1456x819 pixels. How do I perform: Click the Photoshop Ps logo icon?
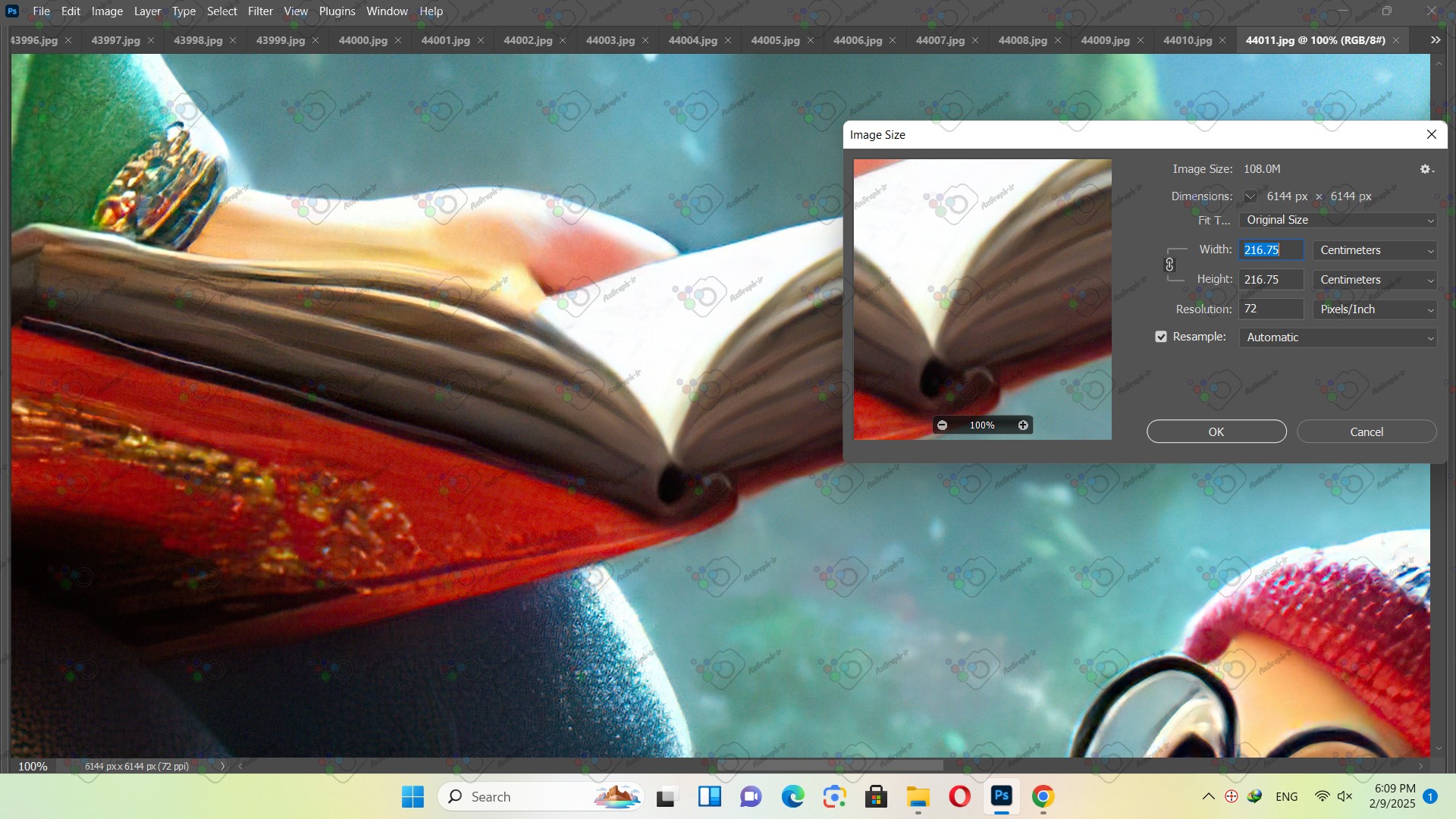12,11
